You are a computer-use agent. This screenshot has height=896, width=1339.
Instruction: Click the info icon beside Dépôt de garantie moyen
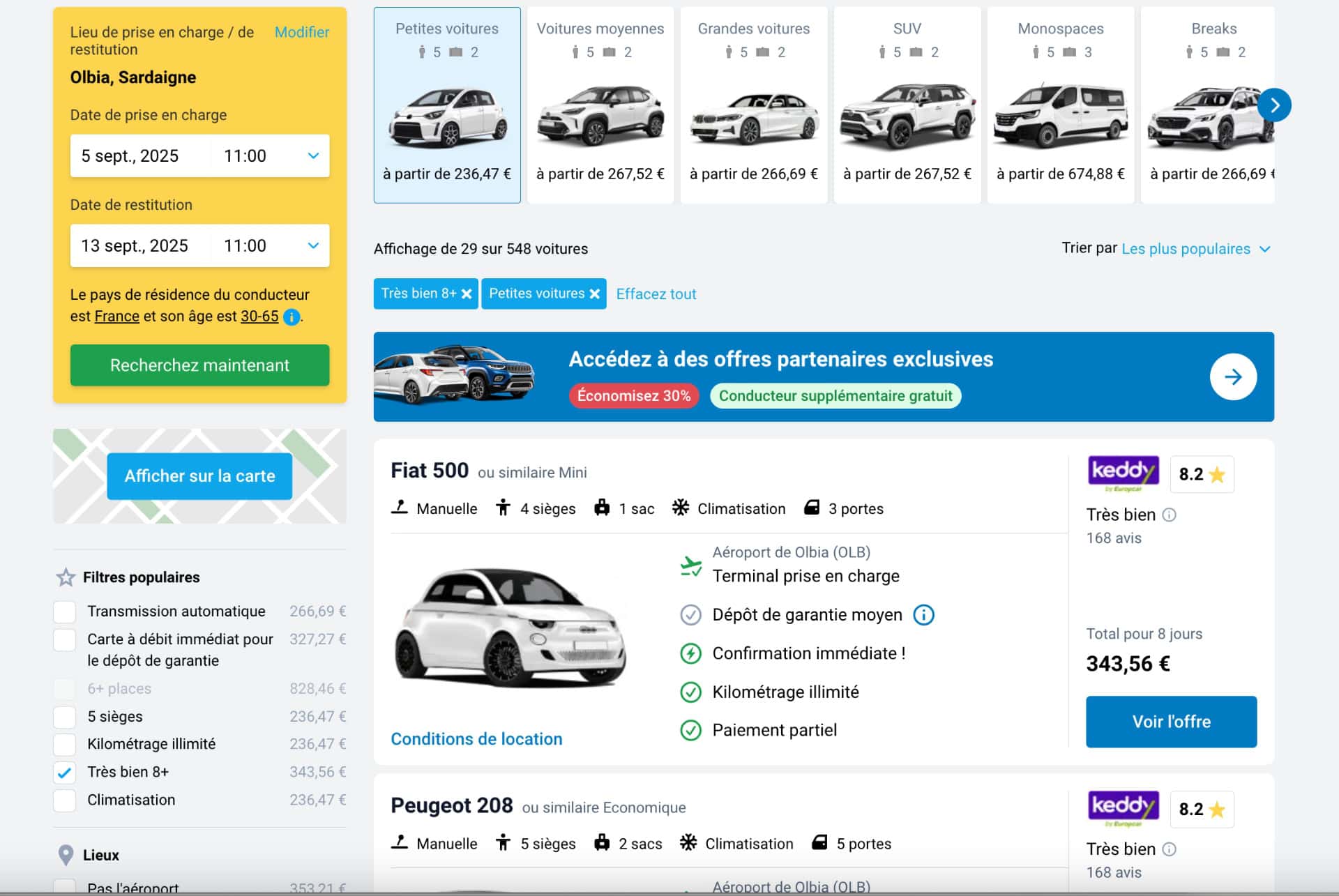924,615
